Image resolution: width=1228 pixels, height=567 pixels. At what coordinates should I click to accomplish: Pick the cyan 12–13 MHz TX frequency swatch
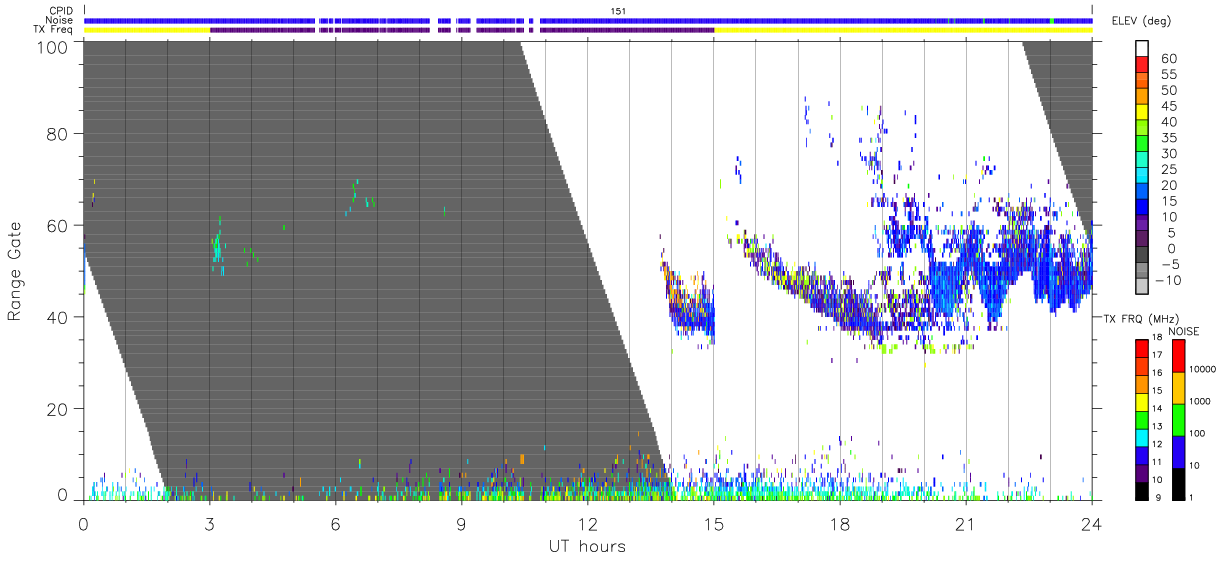click(x=1142, y=436)
